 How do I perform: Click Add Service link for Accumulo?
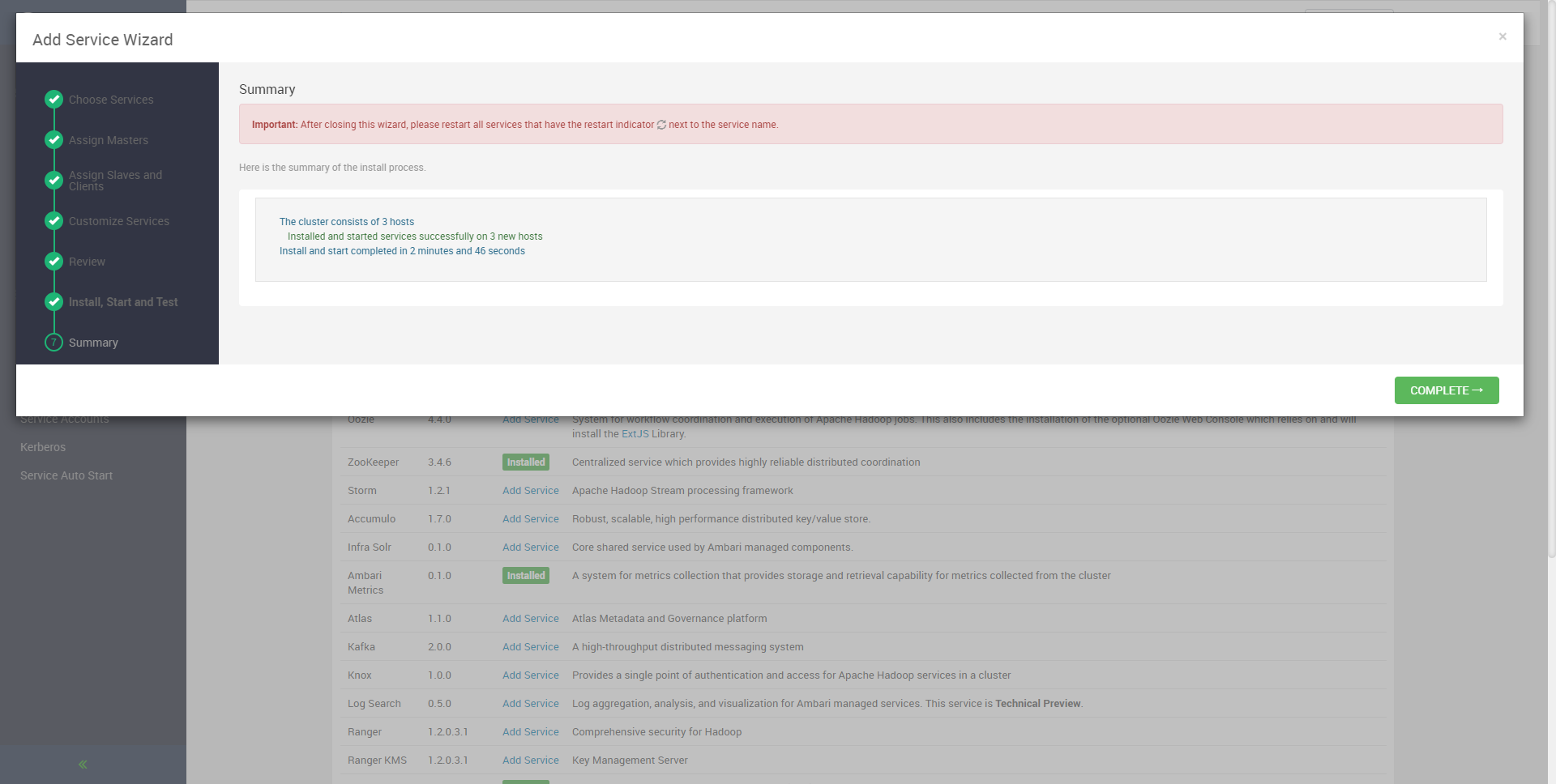click(x=531, y=519)
